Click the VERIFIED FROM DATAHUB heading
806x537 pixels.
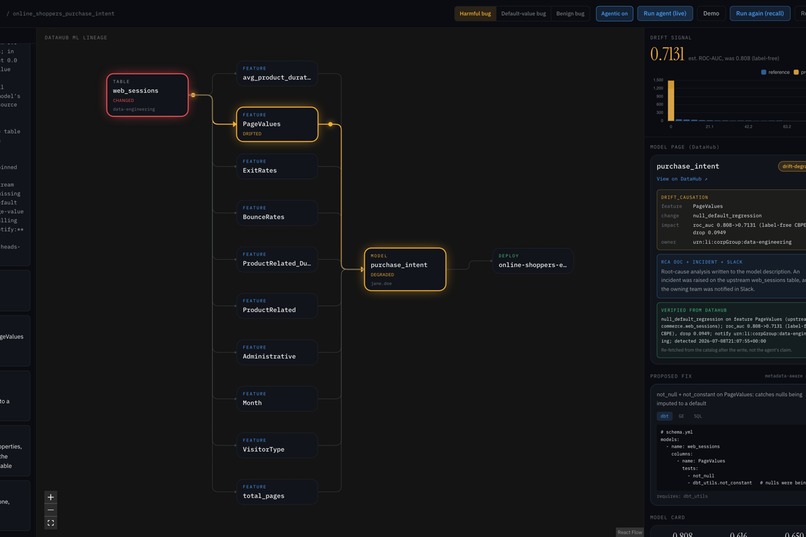693,310
